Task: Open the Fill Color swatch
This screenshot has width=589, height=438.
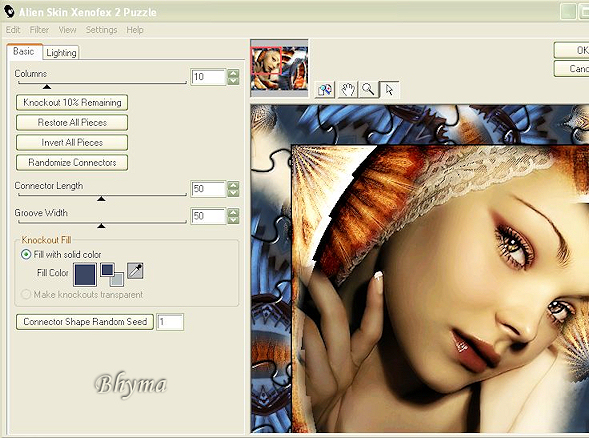Action: point(85,275)
